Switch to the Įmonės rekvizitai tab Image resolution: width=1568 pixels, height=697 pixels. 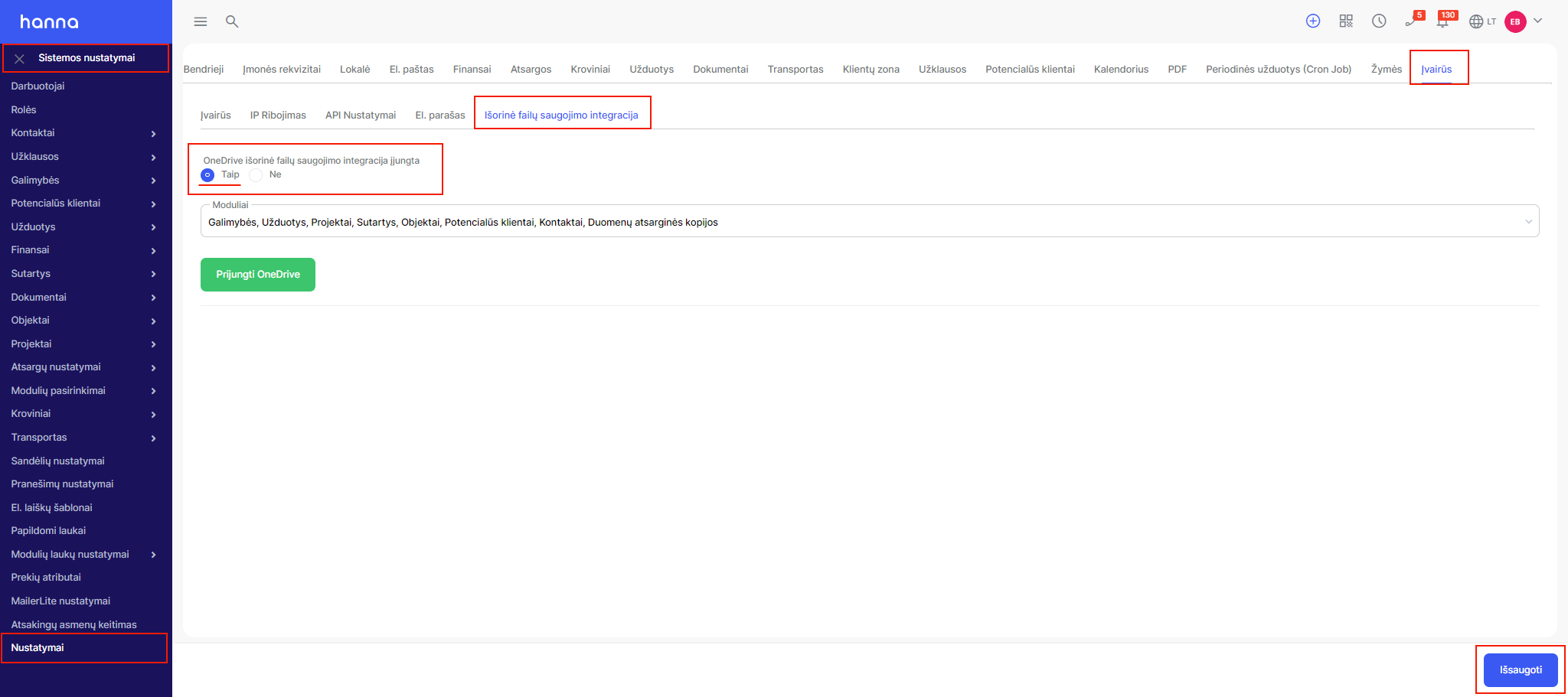point(282,69)
